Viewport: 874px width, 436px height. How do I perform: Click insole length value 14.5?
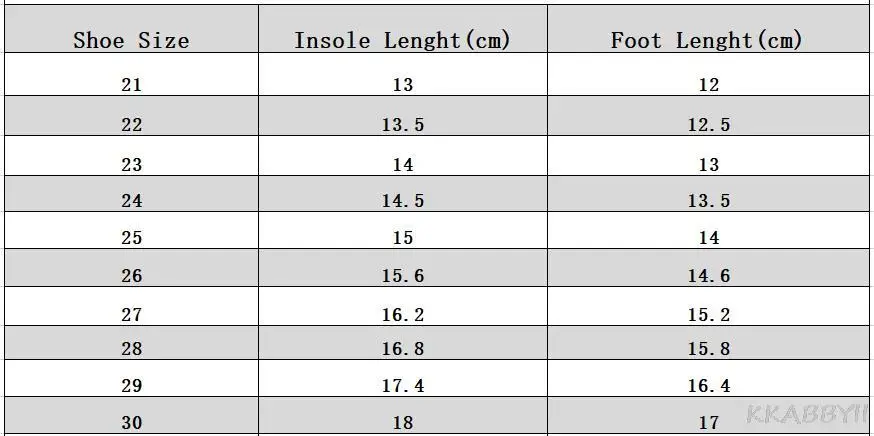(402, 201)
